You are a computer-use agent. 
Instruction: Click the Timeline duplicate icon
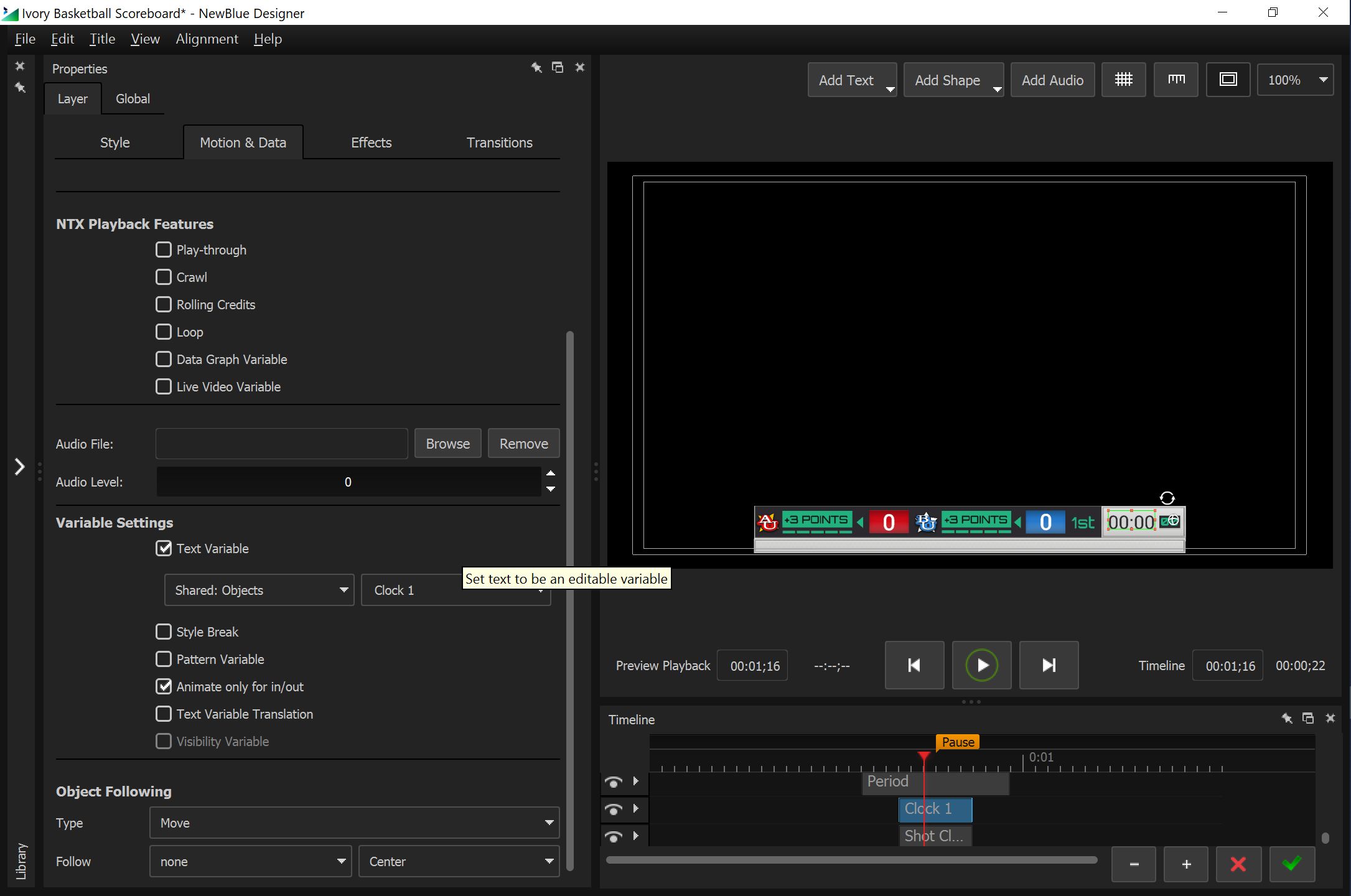(1308, 718)
